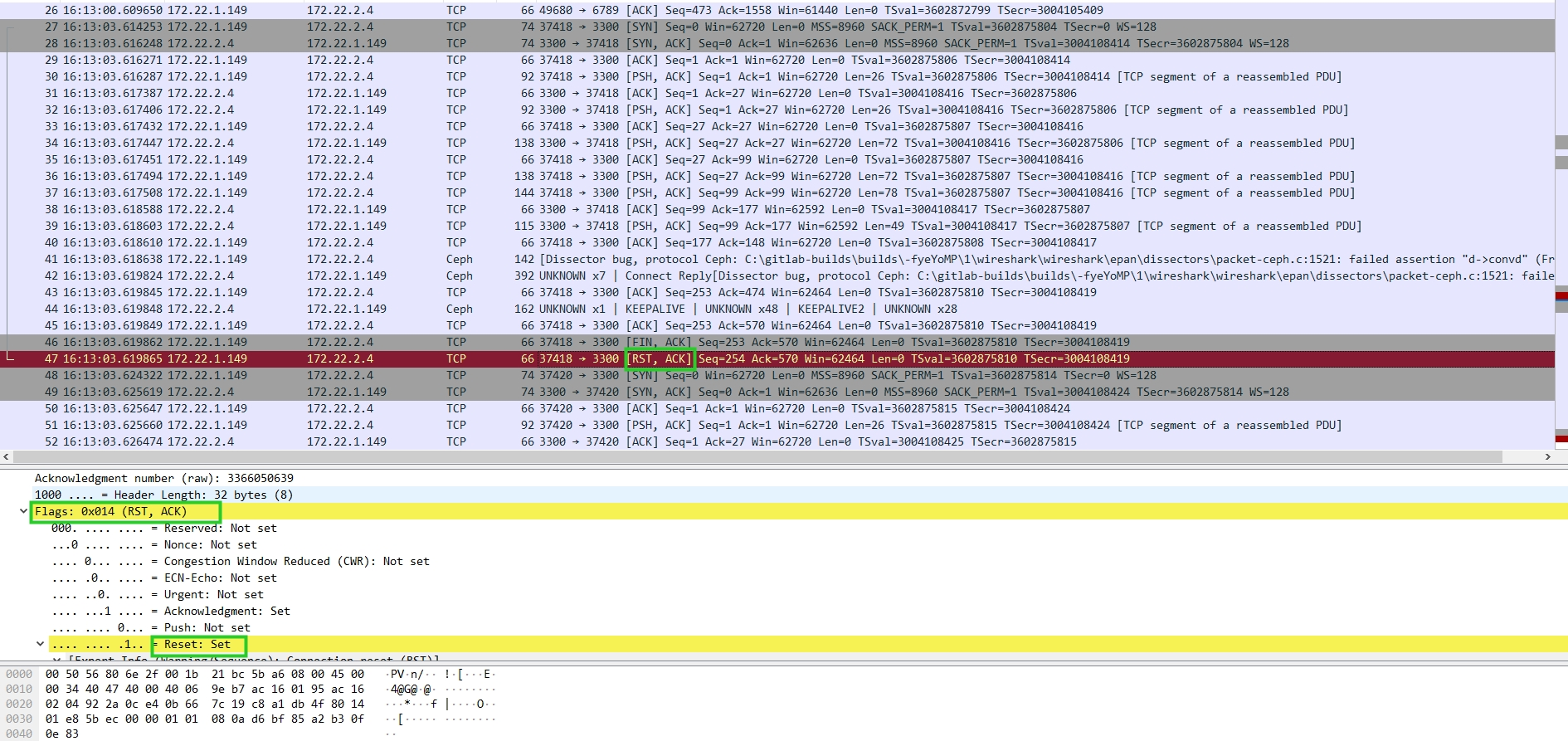Select packet 42 Ceph Connect Reply row
The image size is (1568, 741).
pos(777,275)
